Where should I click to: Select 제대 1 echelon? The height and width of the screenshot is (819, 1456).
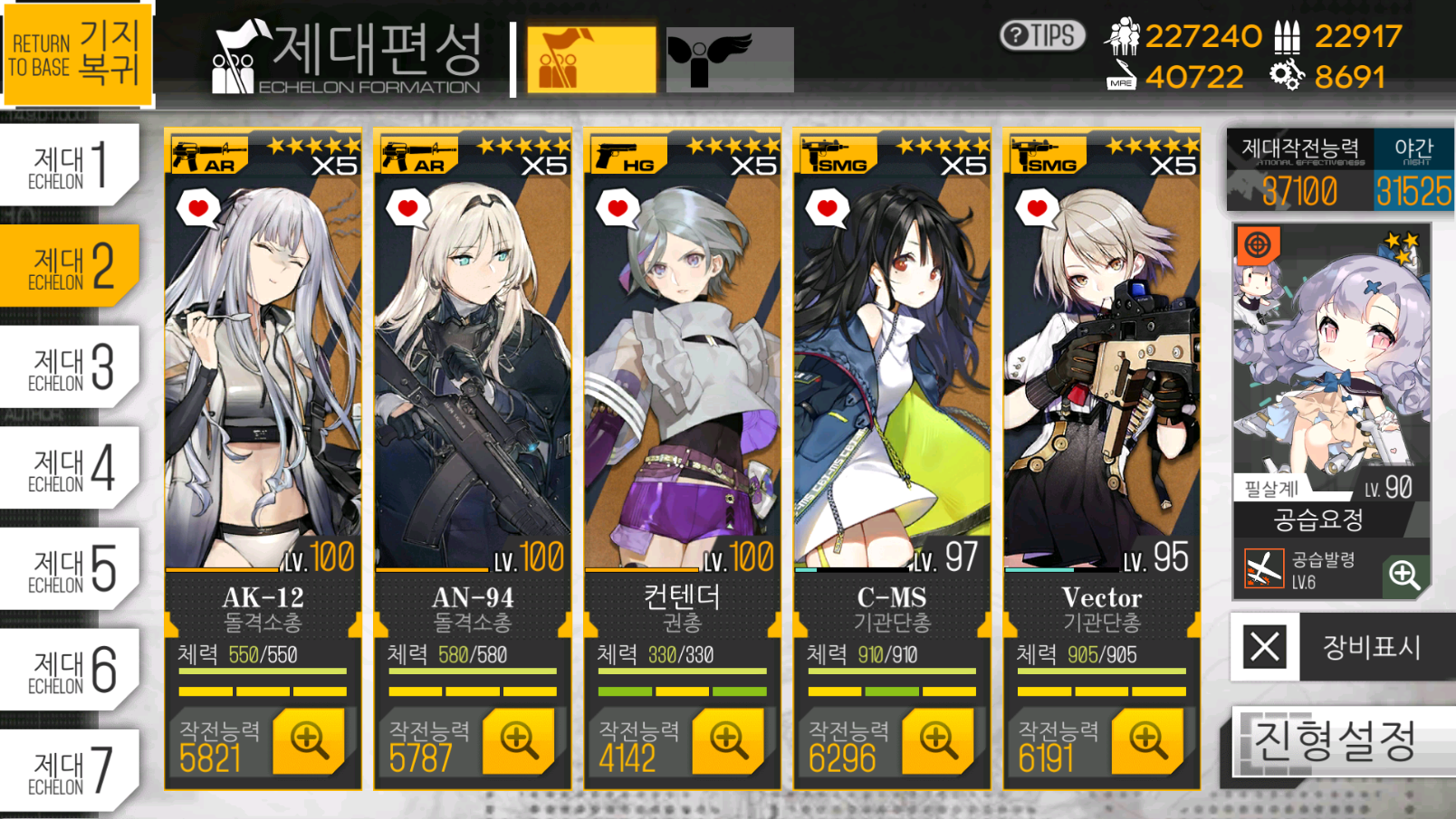pos(70,165)
